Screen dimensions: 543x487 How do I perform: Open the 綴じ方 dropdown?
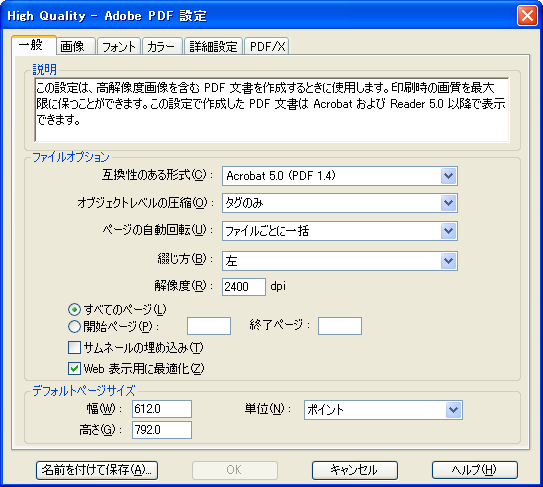340,261
